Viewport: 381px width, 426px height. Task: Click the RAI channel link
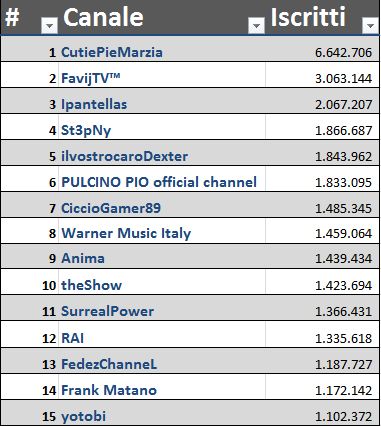click(73, 338)
